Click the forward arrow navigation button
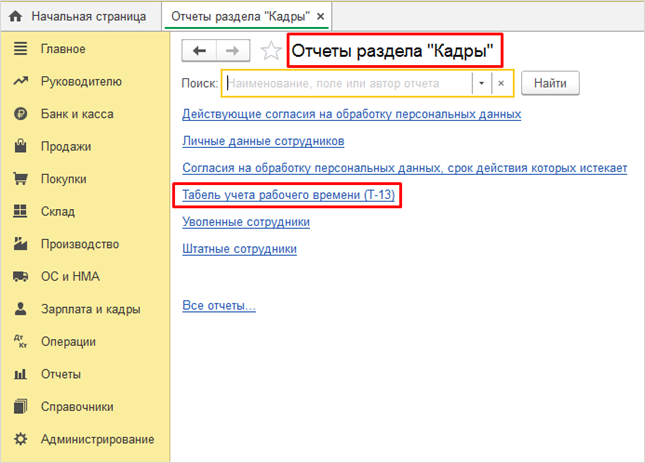Viewport: 645px width, 463px height. click(232, 50)
